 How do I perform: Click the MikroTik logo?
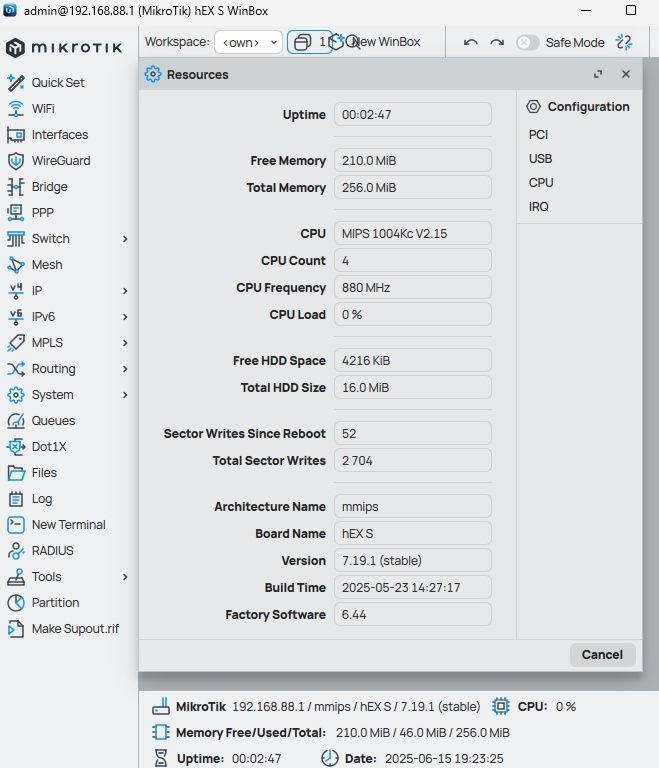coord(64,48)
